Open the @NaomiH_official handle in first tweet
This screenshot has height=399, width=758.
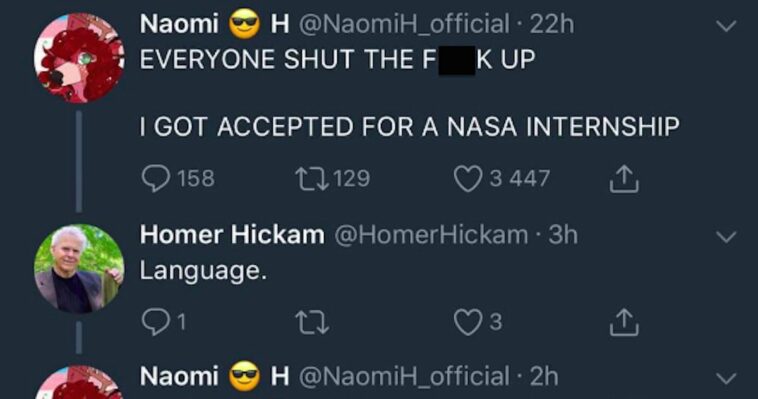[405, 24]
